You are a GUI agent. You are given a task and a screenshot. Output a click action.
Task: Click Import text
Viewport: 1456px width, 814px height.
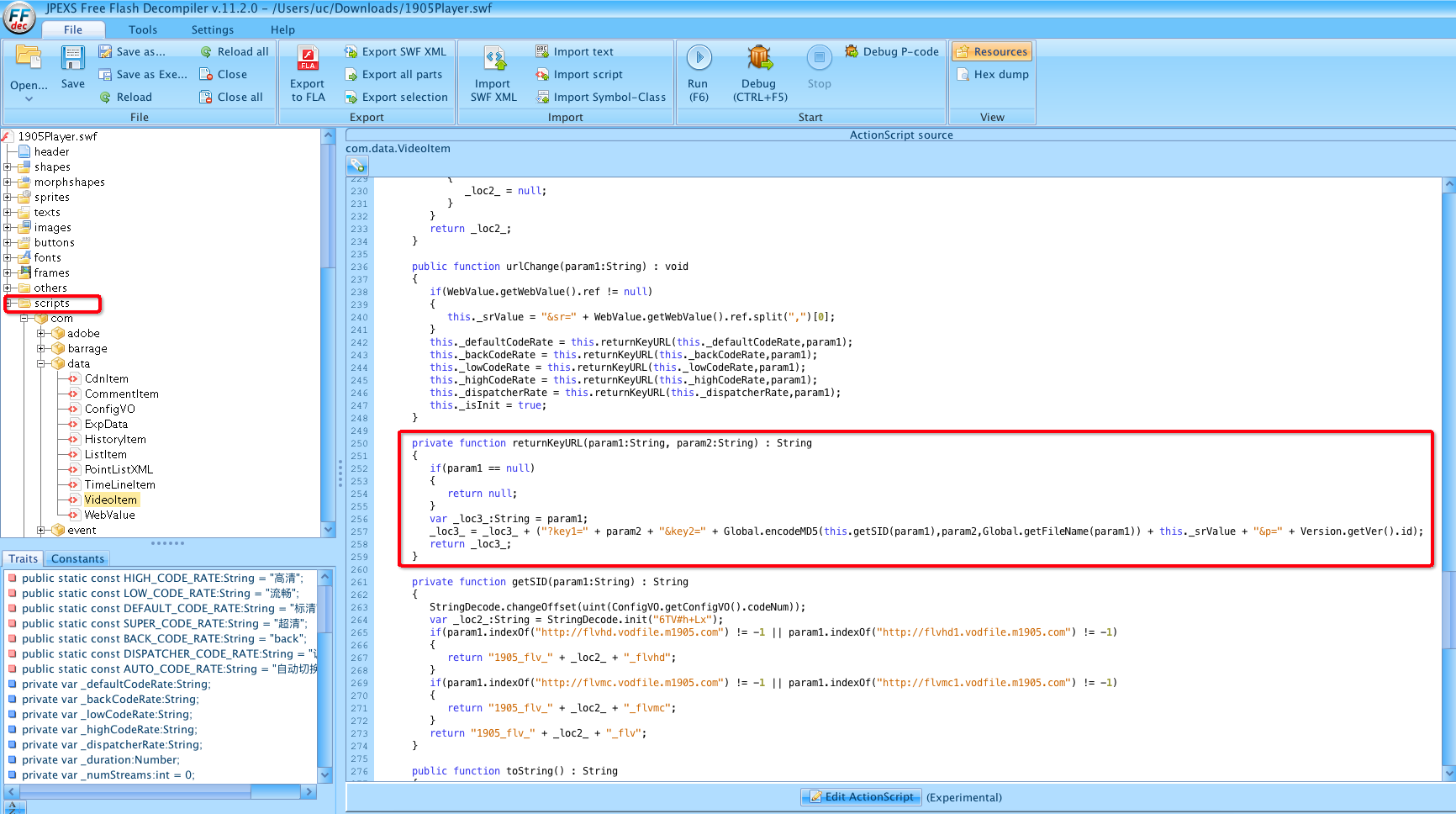click(575, 51)
